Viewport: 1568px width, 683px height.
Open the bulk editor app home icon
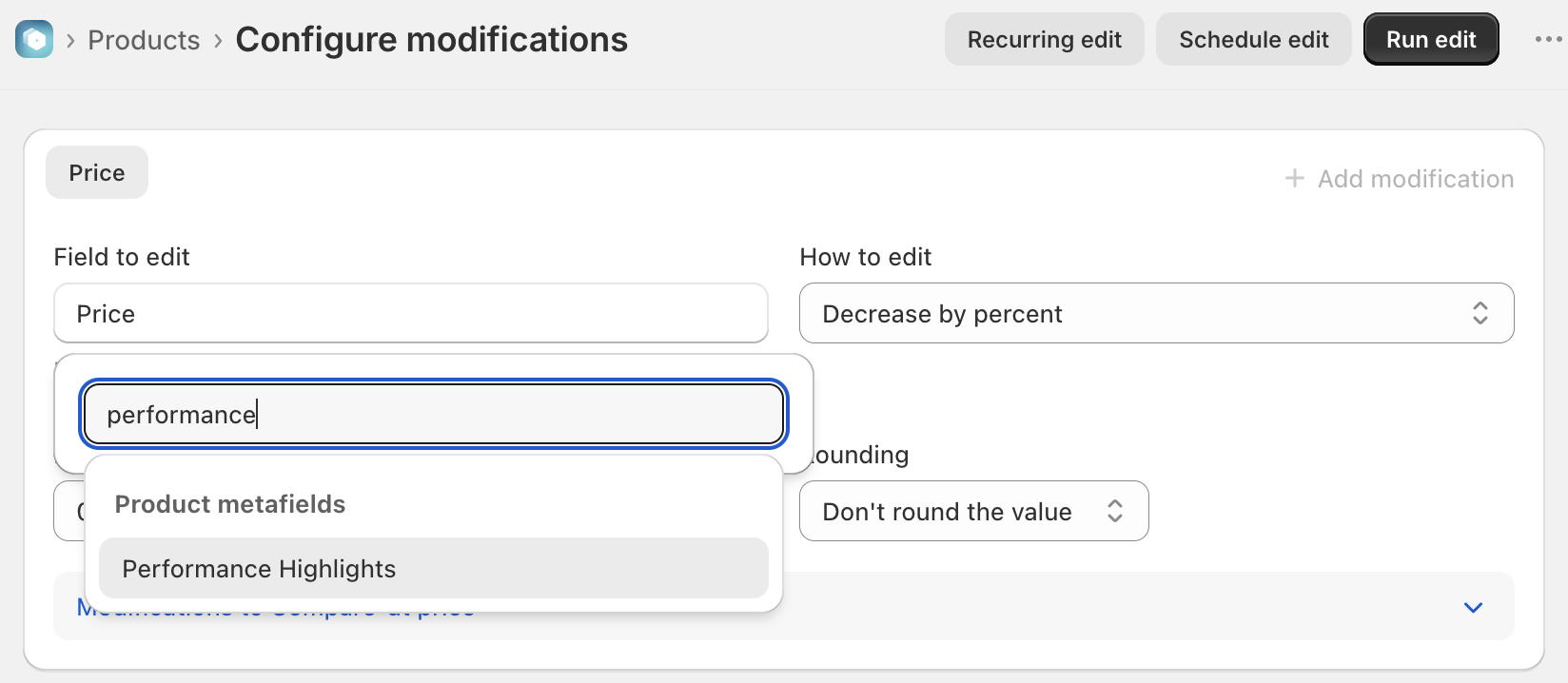pos(34,40)
